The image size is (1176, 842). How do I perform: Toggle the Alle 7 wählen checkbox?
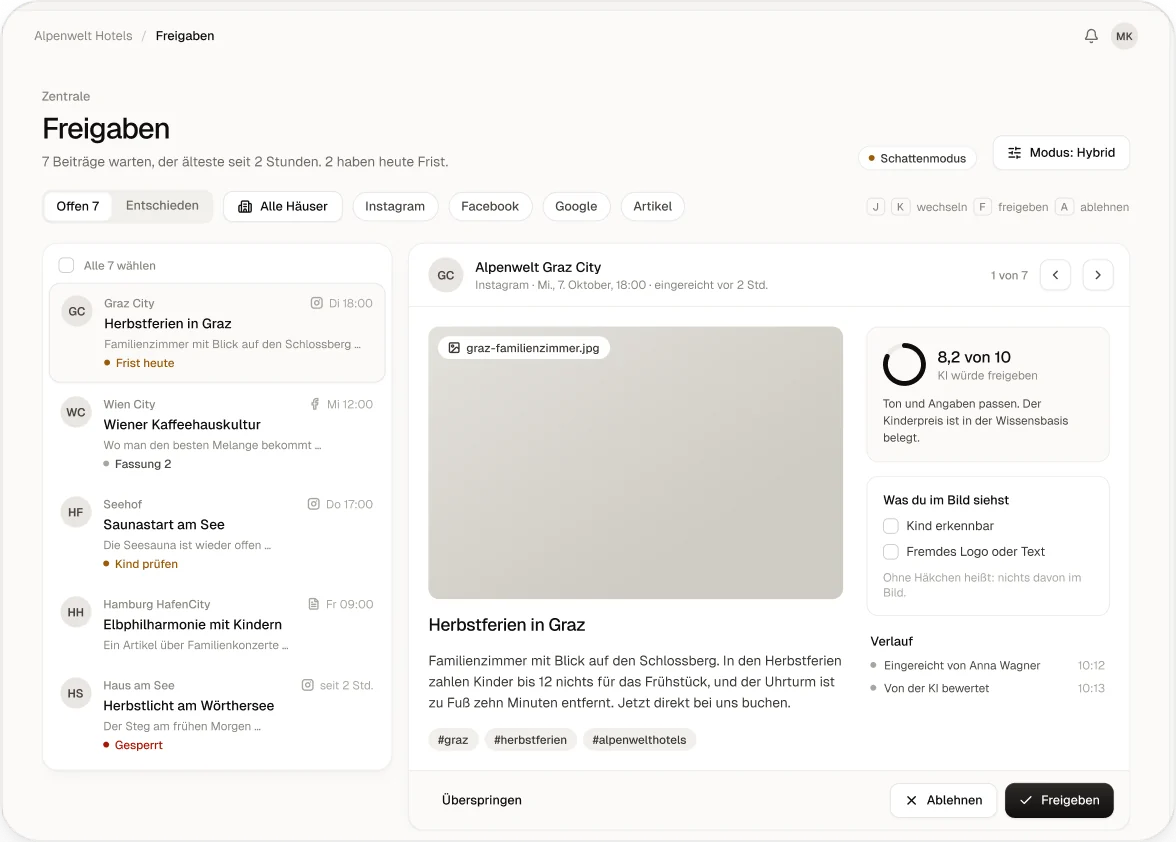(x=66, y=265)
